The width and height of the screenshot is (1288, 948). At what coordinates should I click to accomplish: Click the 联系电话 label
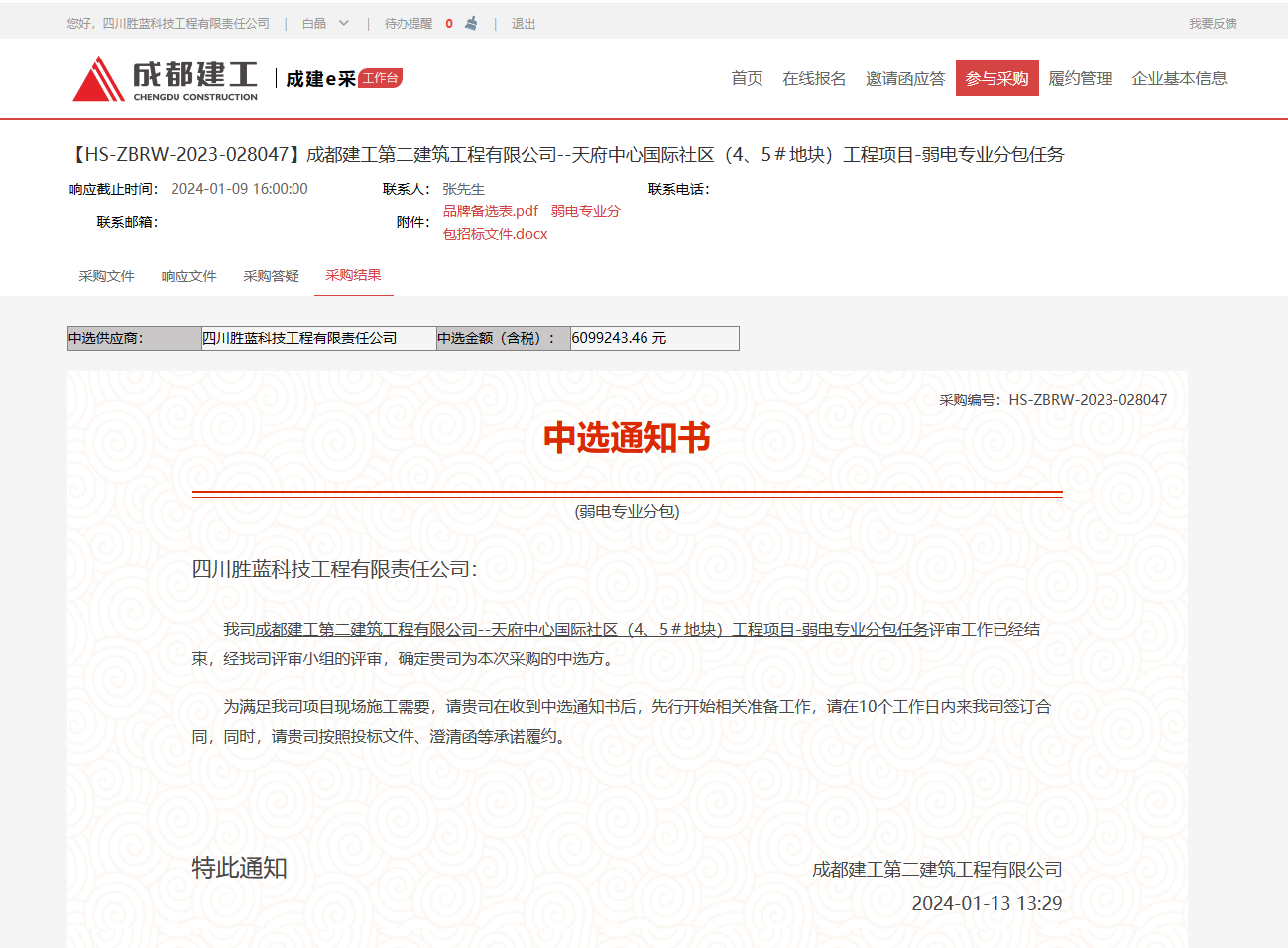tap(679, 189)
